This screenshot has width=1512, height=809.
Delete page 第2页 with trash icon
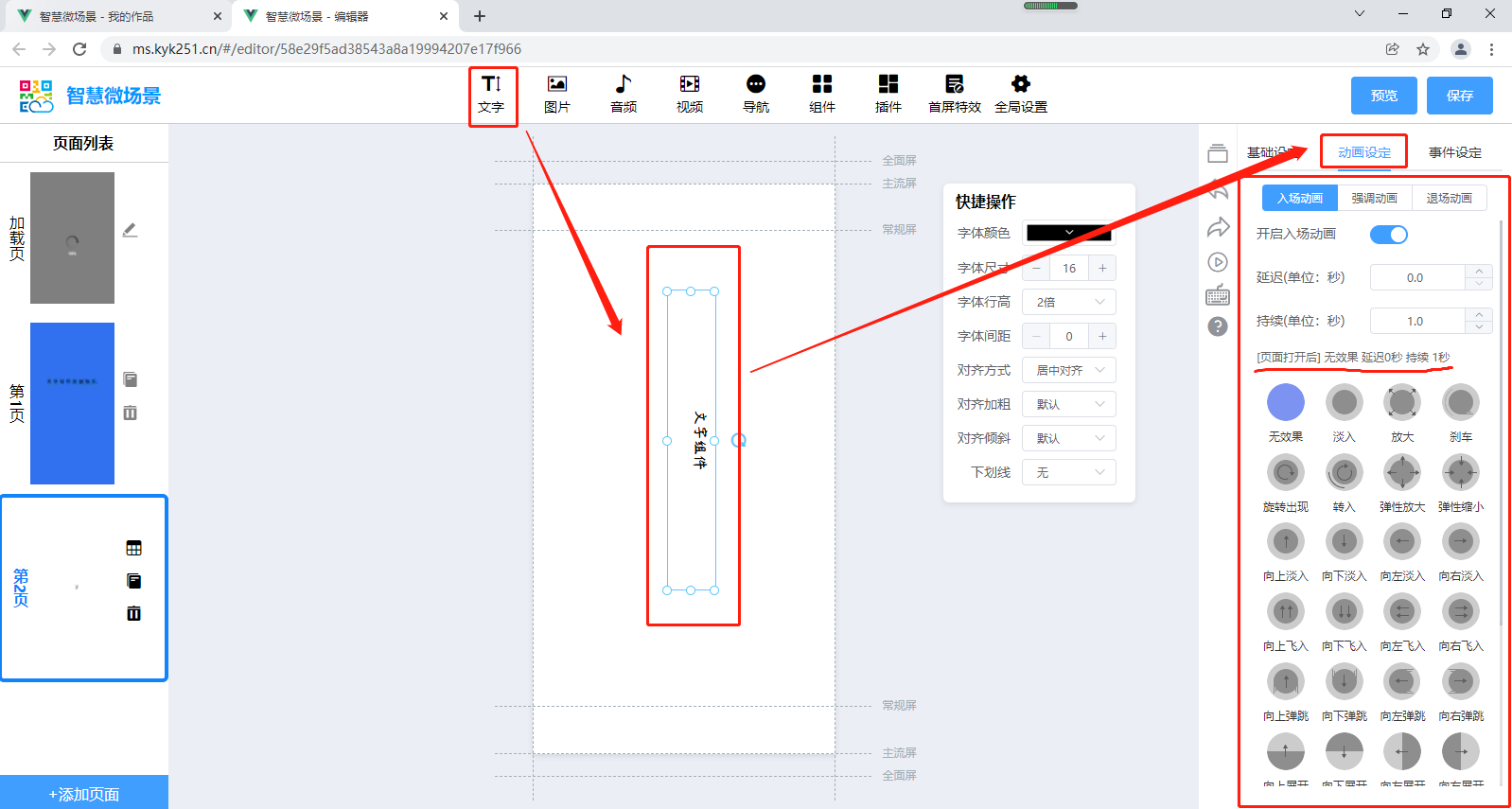tap(133, 613)
